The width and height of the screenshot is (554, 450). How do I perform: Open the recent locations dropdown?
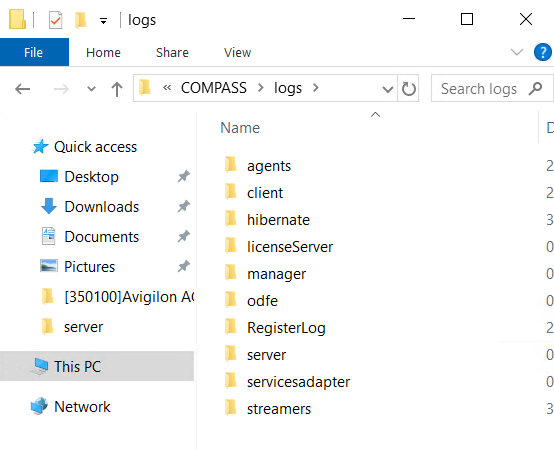[x=91, y=89]
